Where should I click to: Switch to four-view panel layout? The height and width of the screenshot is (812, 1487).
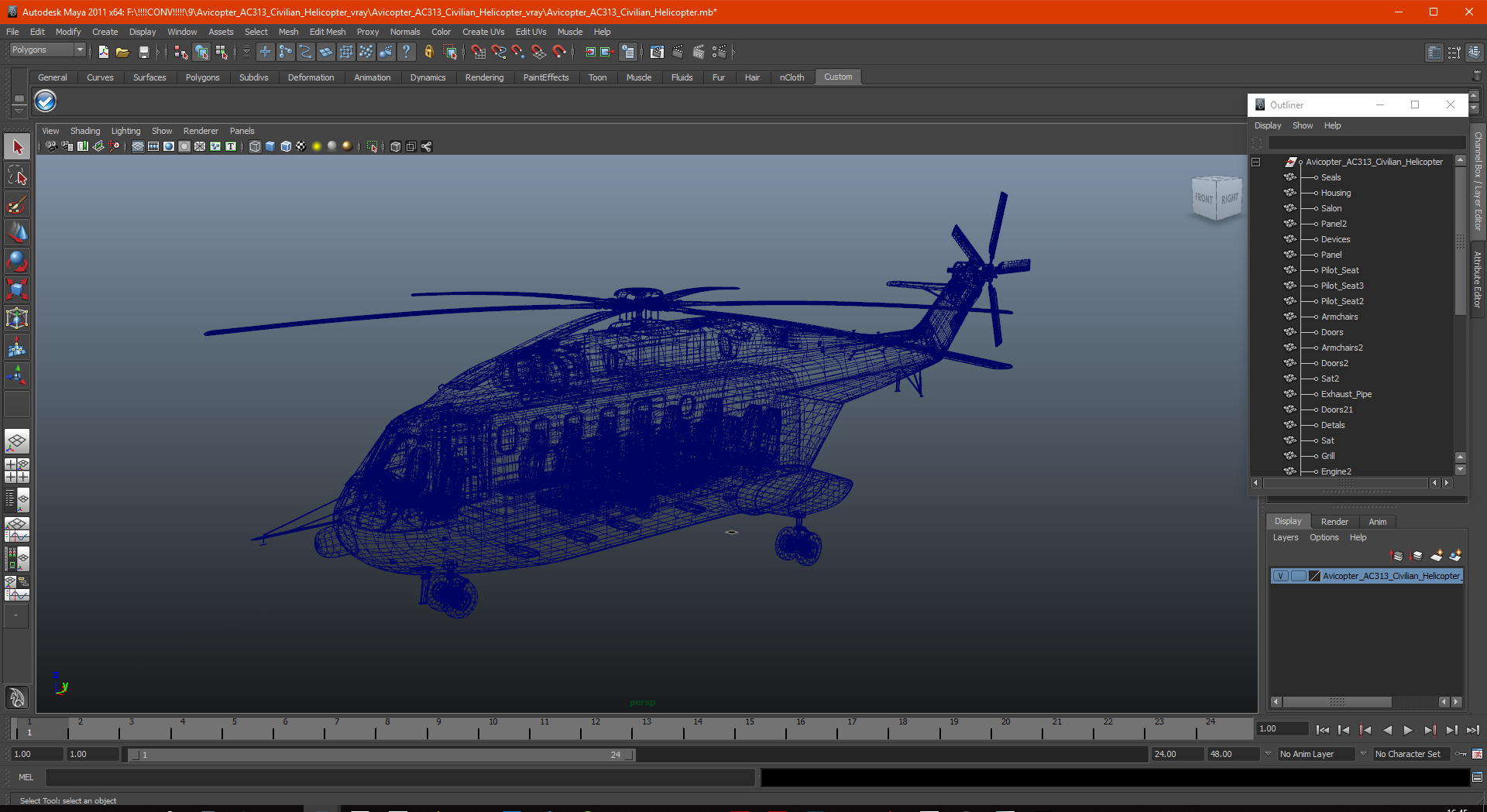(17, 471)
